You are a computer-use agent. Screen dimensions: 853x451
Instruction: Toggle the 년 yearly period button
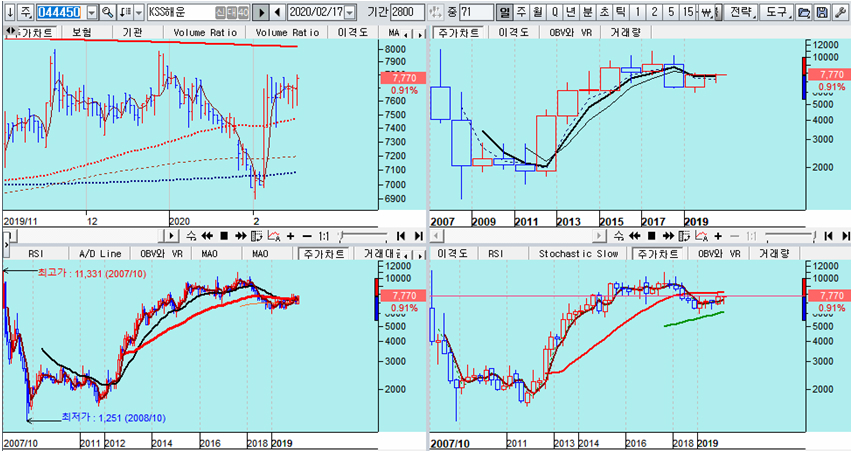click(x=571, y=12)
